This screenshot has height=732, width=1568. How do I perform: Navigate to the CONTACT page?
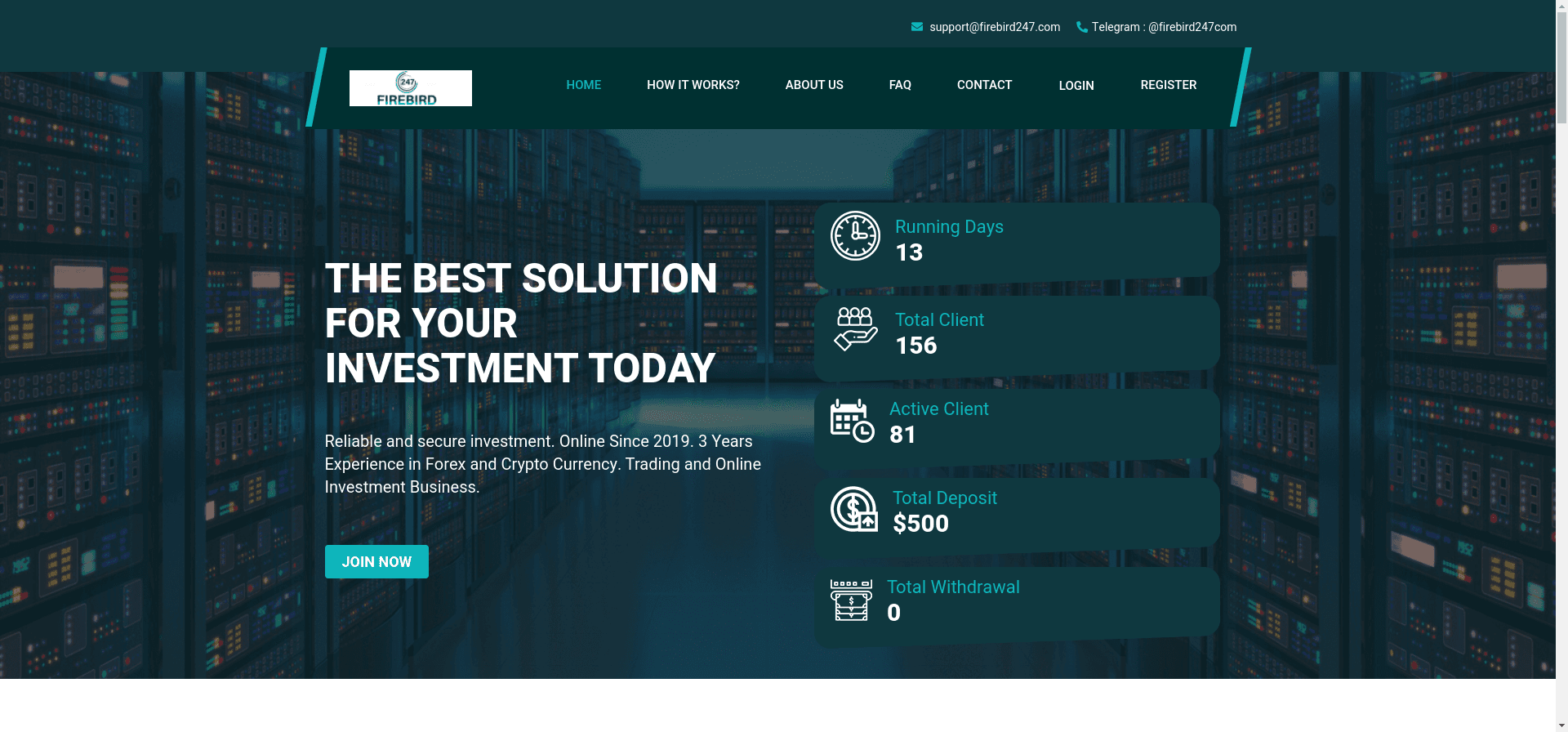pyautogui.click(x=984, y=85)
